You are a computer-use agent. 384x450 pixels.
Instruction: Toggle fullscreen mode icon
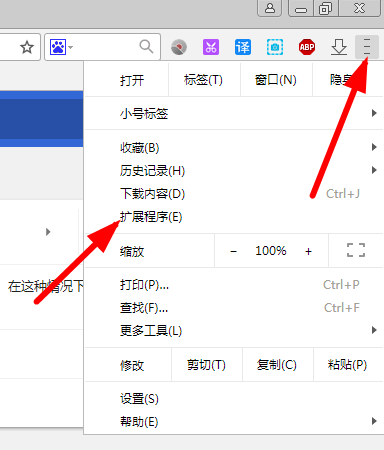(x=356, y=250)
